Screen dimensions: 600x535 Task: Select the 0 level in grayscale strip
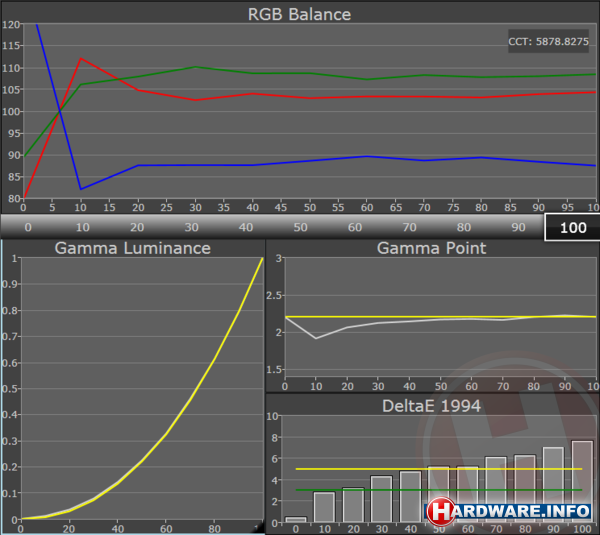[27, 227]
